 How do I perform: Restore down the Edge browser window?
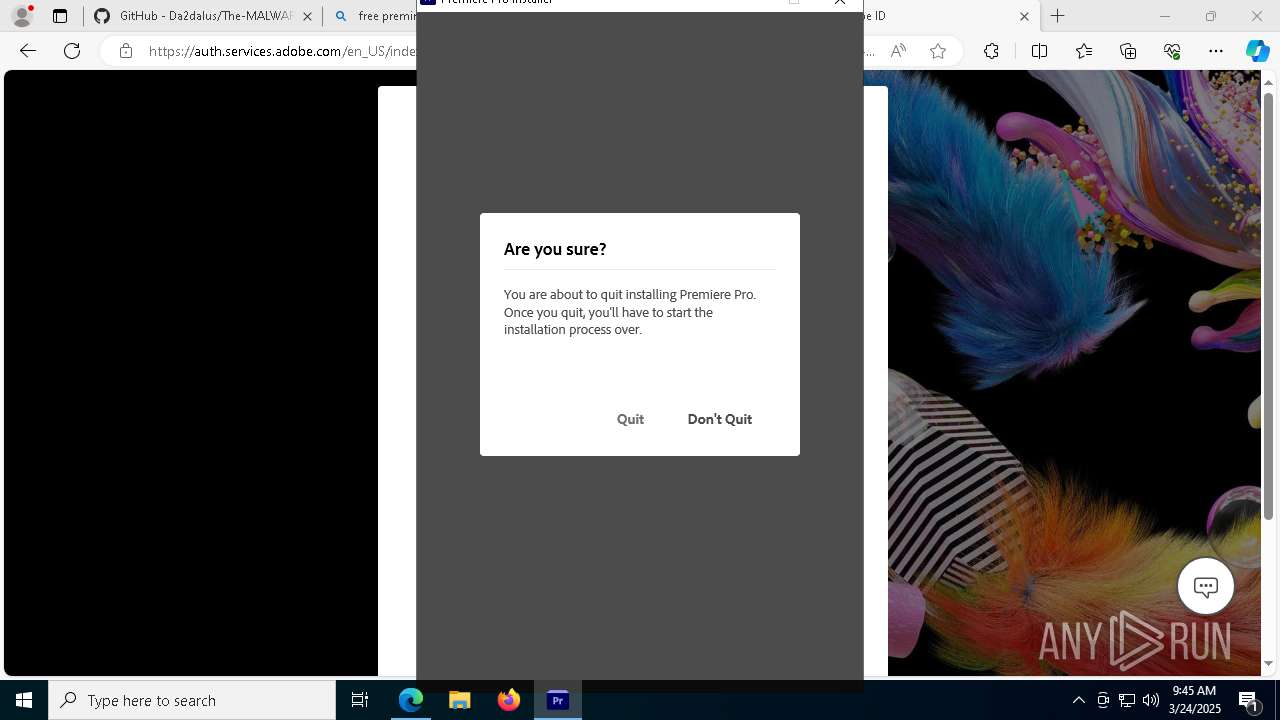1211,16
